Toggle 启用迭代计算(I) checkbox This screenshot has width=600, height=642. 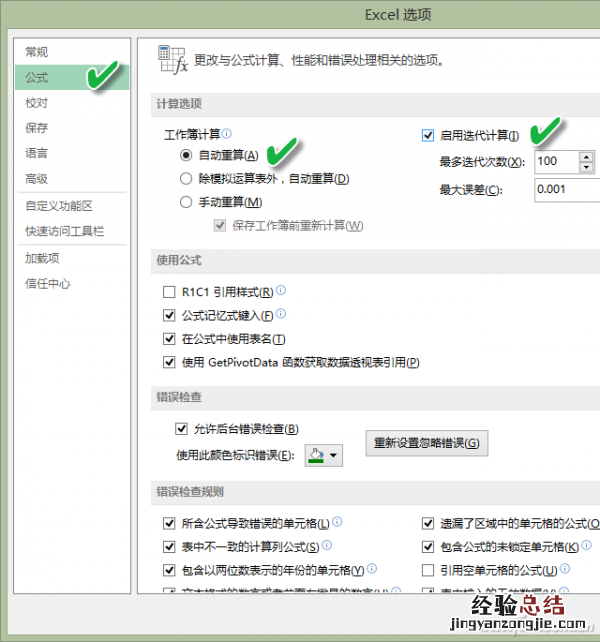click(x=428, y=136)
